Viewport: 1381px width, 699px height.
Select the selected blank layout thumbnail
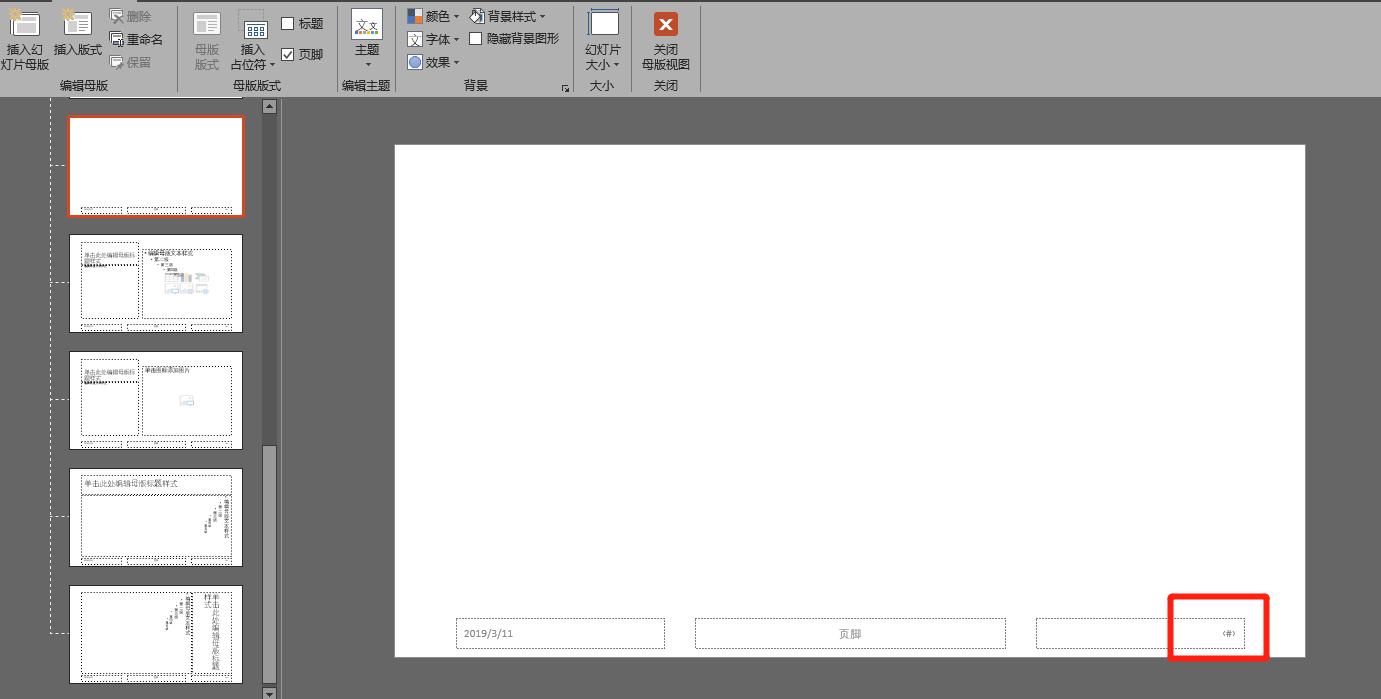click(x=156, y=166)
